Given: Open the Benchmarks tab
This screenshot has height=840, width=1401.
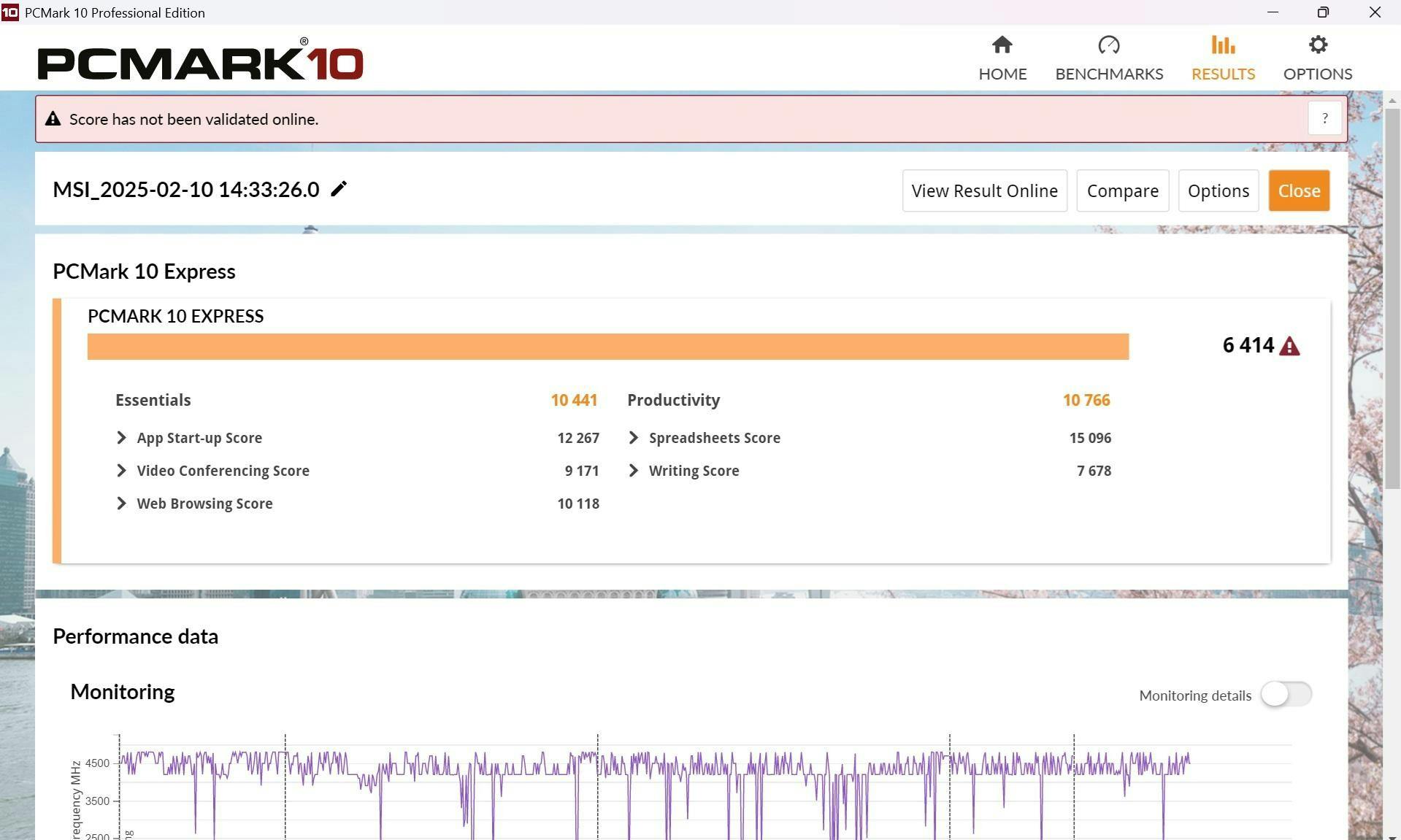Looking at the screenshot, I should tap(1109, 58).
